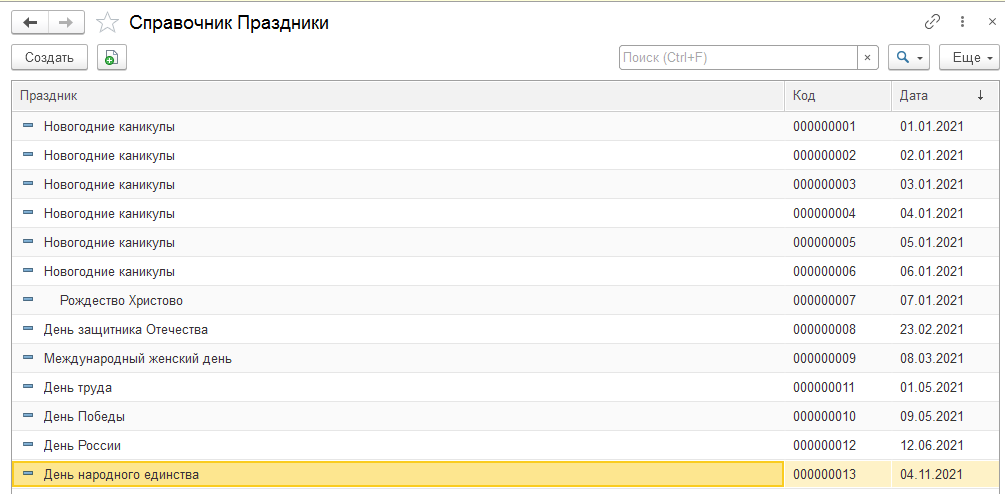This screenshot has height=494, width=1005.
Task: Clear the search field with X
Action: point(868,57)
